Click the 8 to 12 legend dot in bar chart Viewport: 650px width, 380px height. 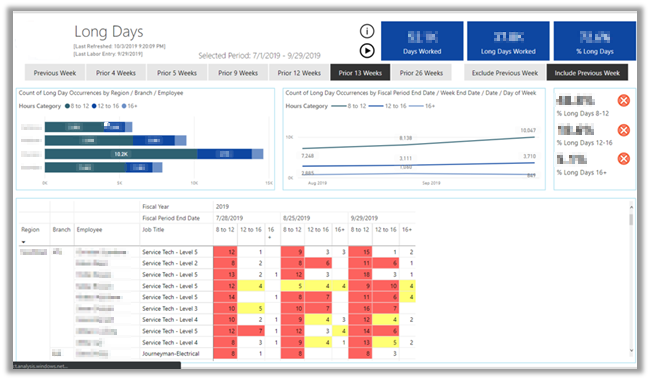(67, 106)
